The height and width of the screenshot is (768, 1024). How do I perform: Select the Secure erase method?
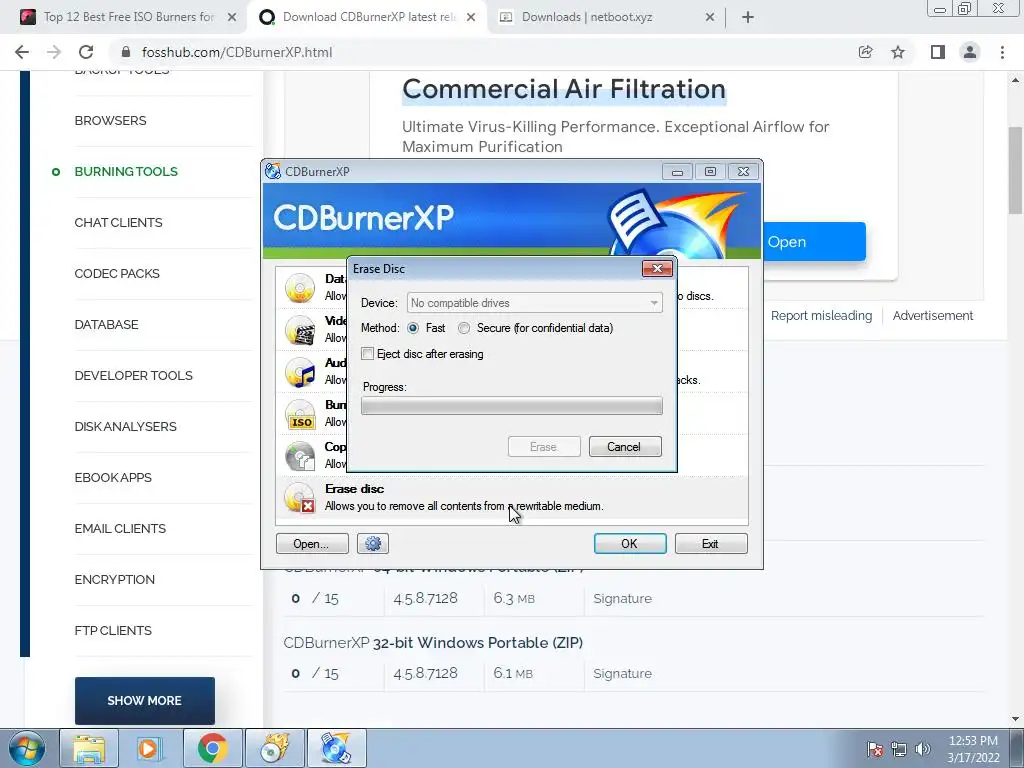click(x=464, y=328)
